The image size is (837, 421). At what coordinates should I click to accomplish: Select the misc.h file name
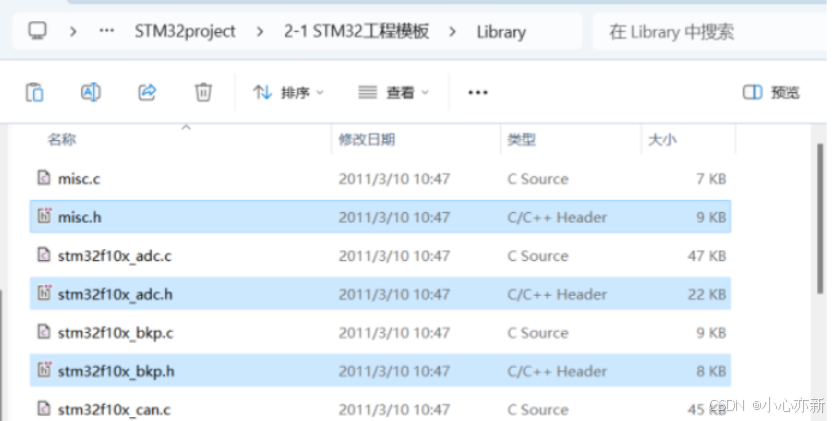(x=80, y=217)
